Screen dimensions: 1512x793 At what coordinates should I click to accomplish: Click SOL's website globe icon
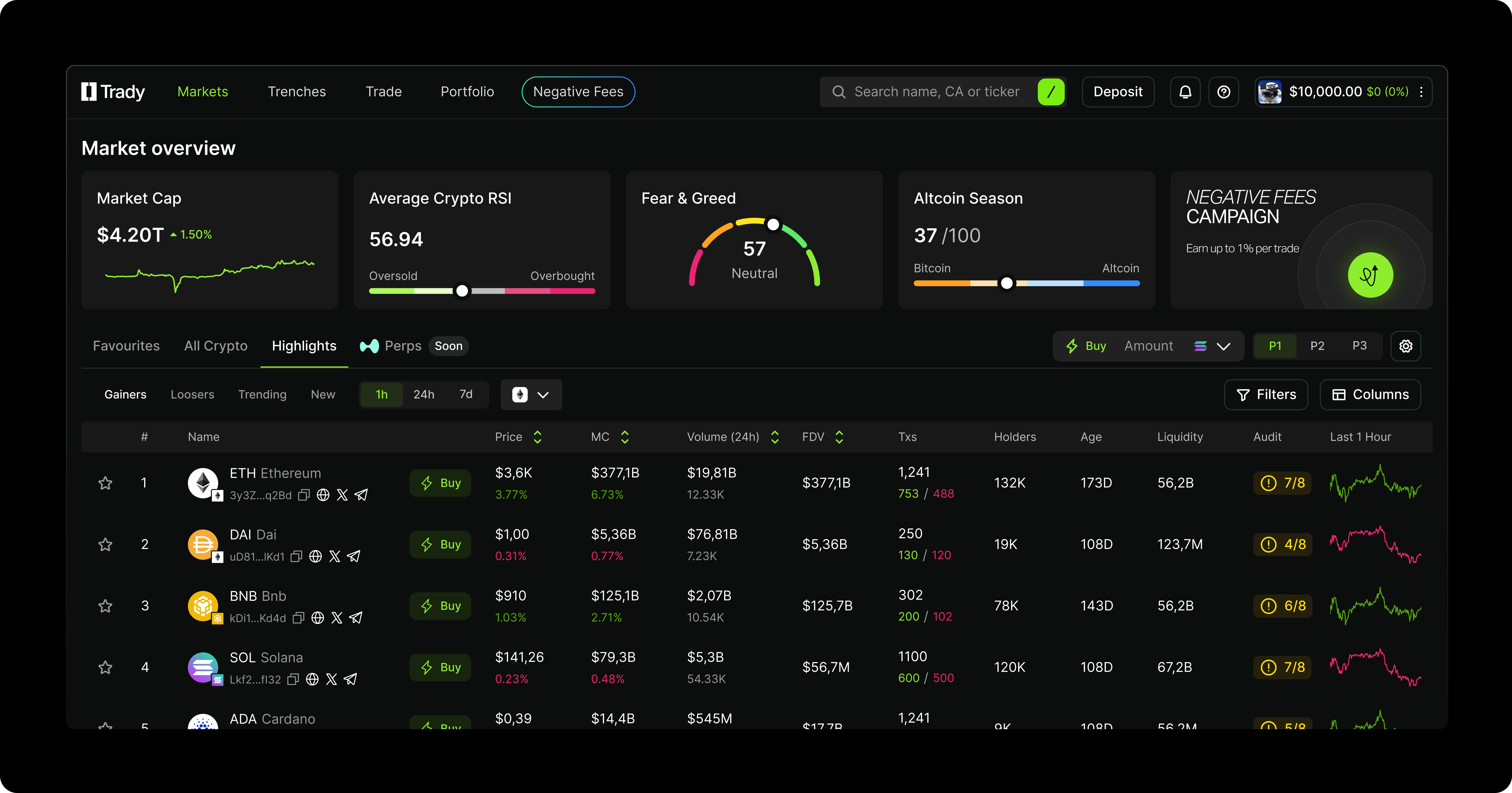[x=312, y=680]
